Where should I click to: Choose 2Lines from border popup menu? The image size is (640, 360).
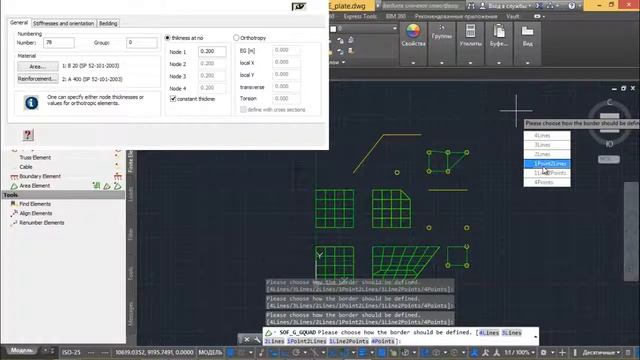tap(547, 154)
